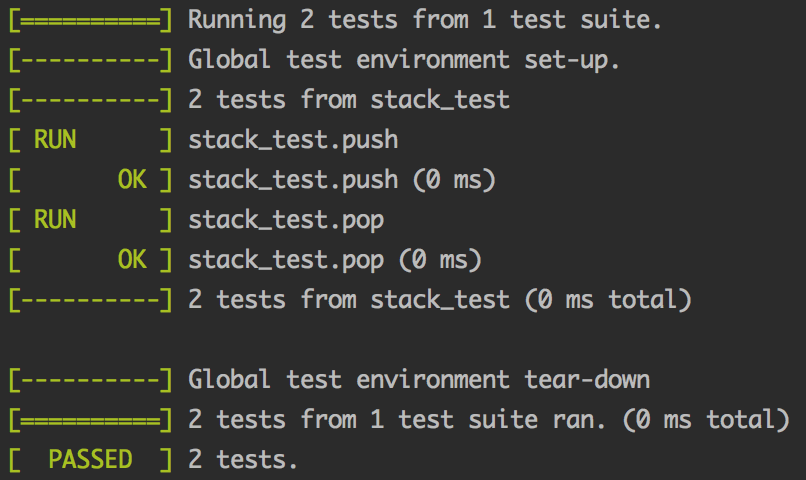
Task: Click the green PASSED status tag
Action: point(90,459)
